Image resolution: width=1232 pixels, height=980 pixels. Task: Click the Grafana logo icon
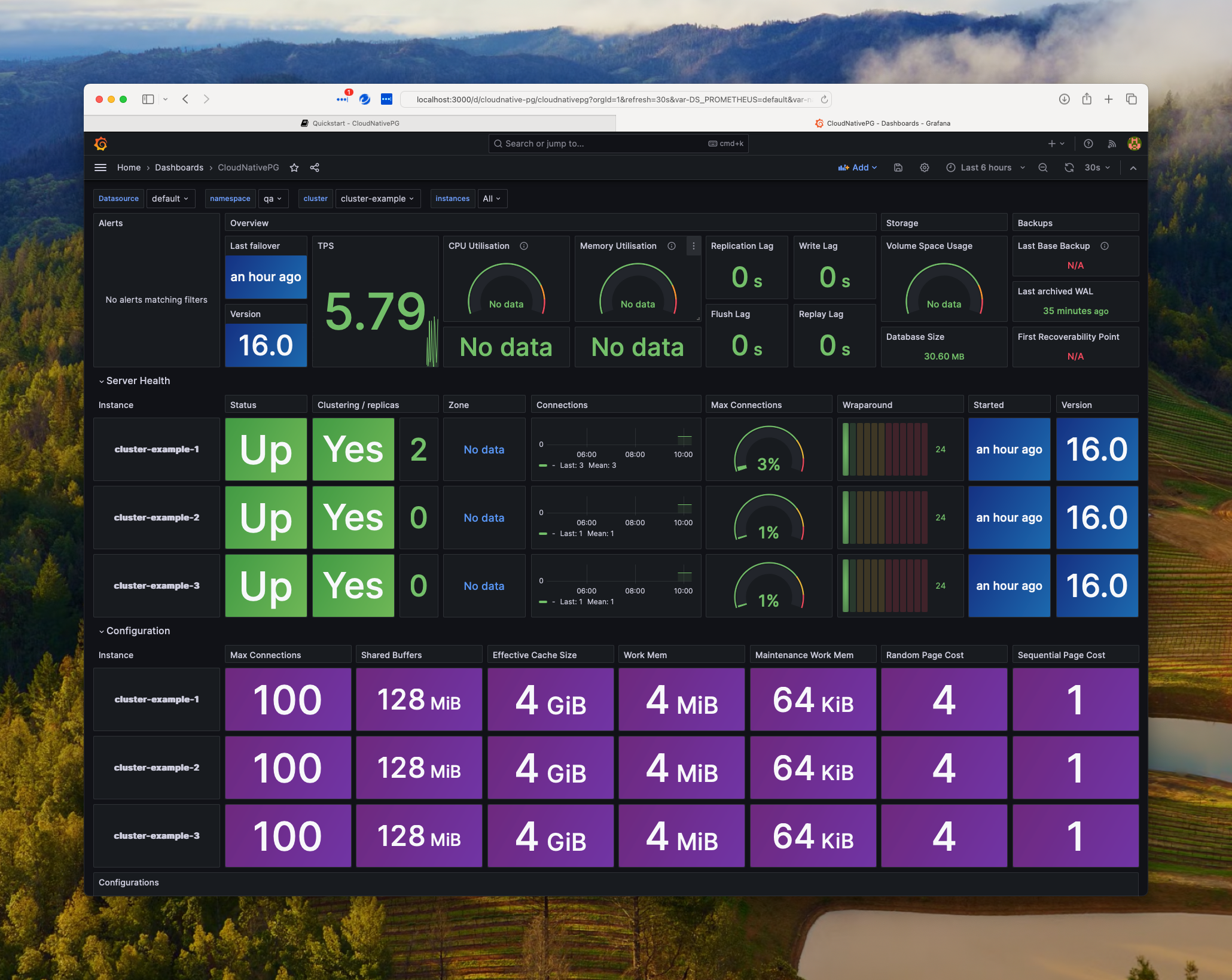coord(100,144)
